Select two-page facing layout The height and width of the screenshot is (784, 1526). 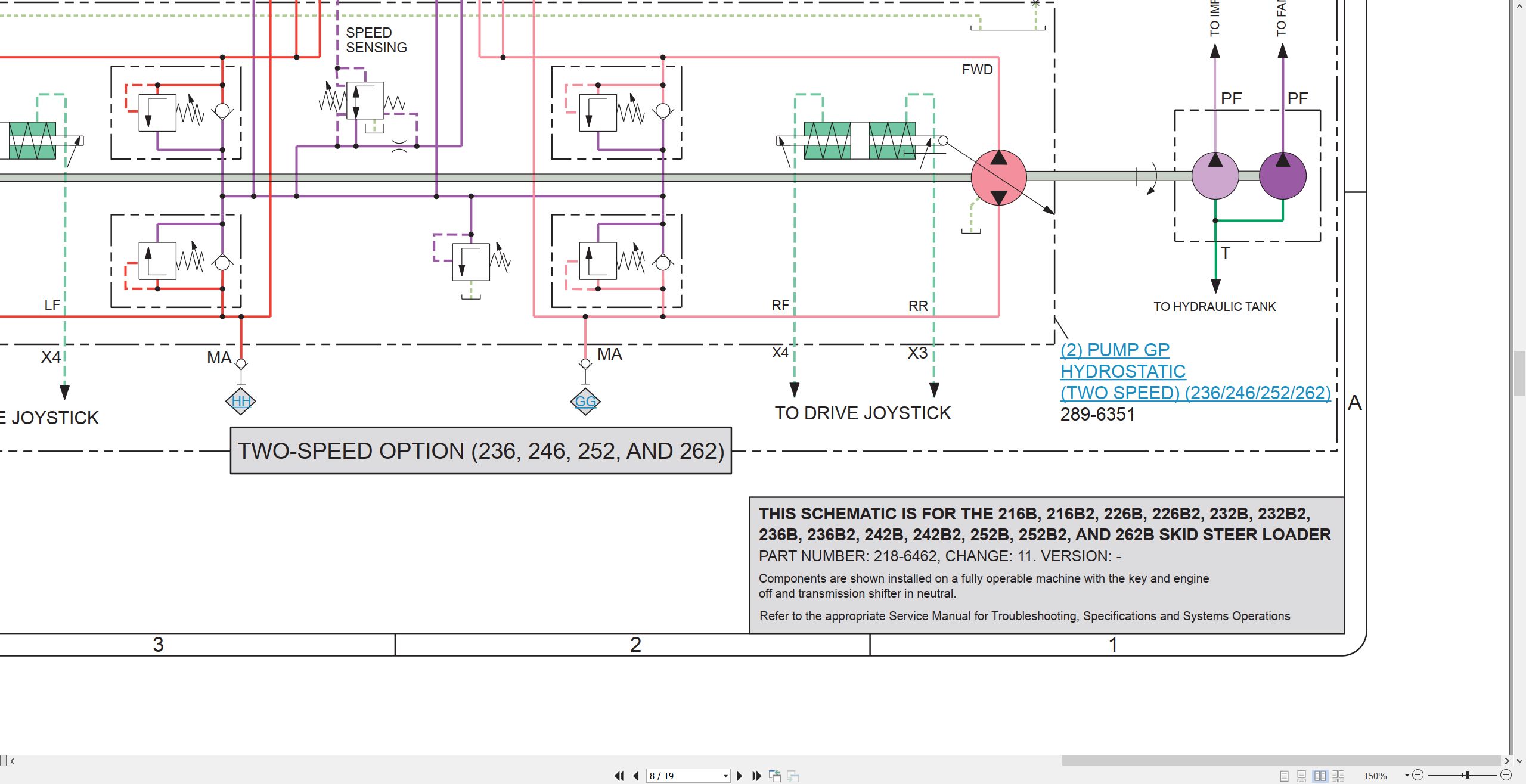click(1320, 776)
